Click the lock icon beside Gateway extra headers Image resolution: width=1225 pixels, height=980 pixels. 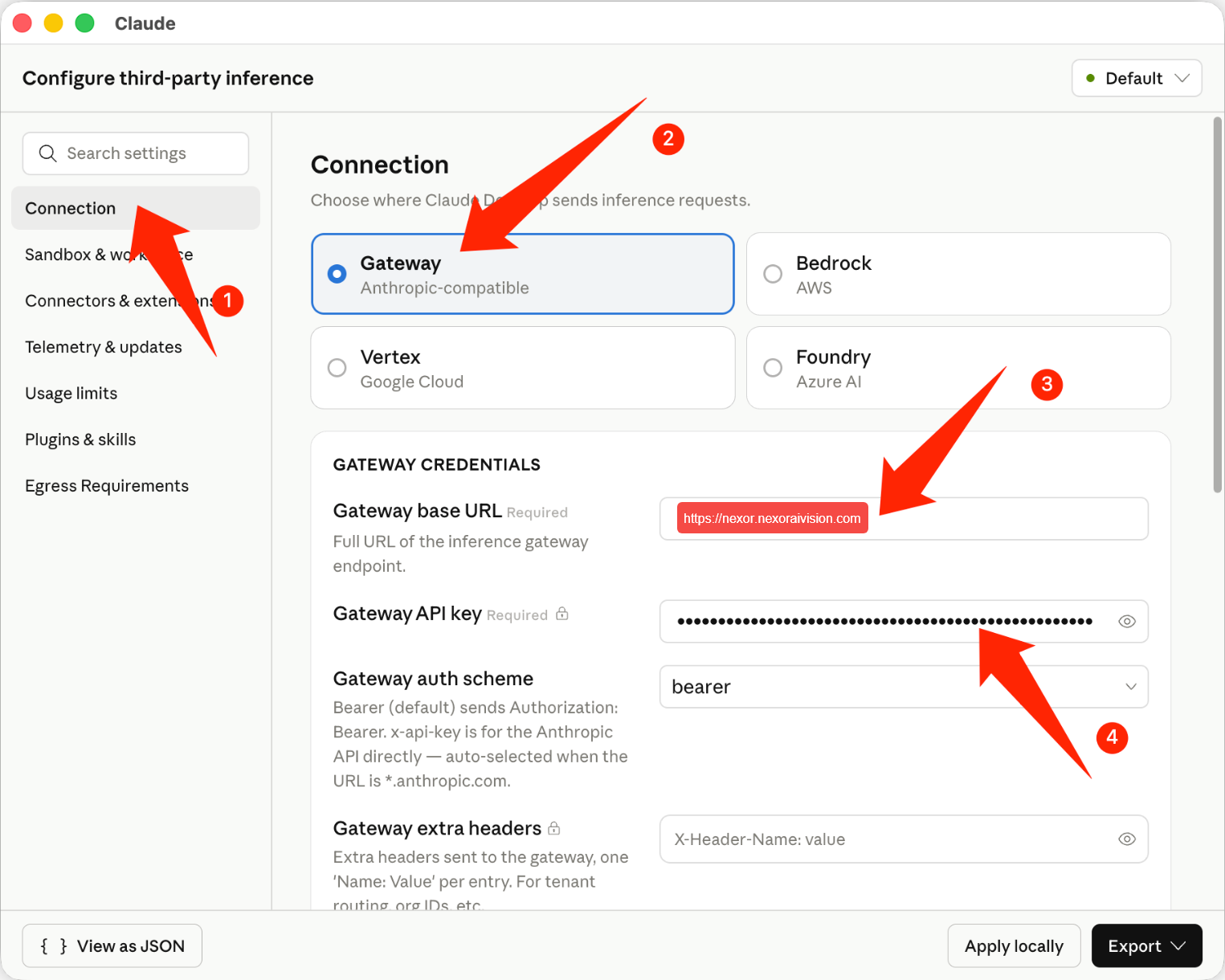554,828
